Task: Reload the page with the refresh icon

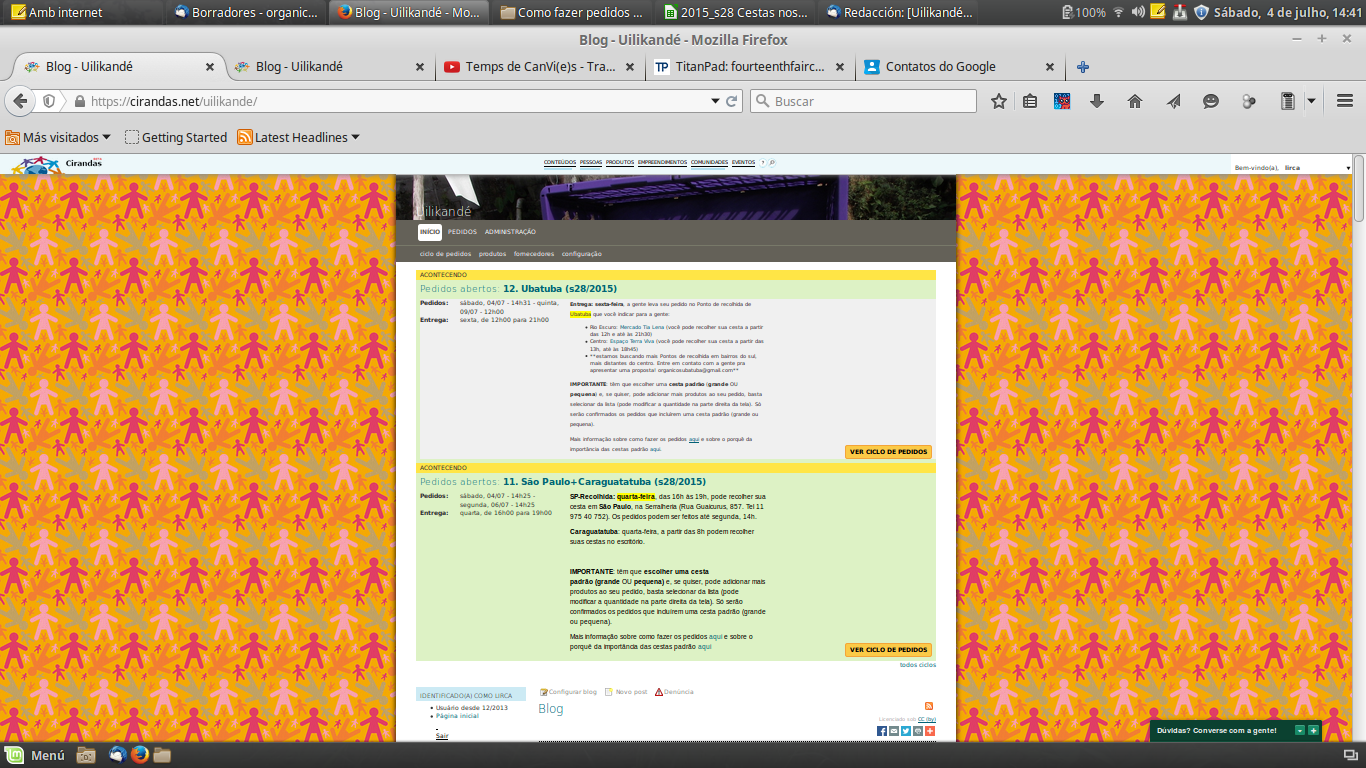Action: (732, 101)
